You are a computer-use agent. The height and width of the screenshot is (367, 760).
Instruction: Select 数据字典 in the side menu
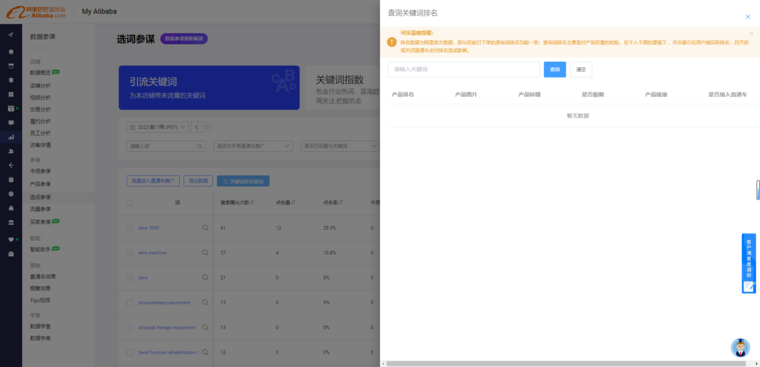[x=40, y=338]
